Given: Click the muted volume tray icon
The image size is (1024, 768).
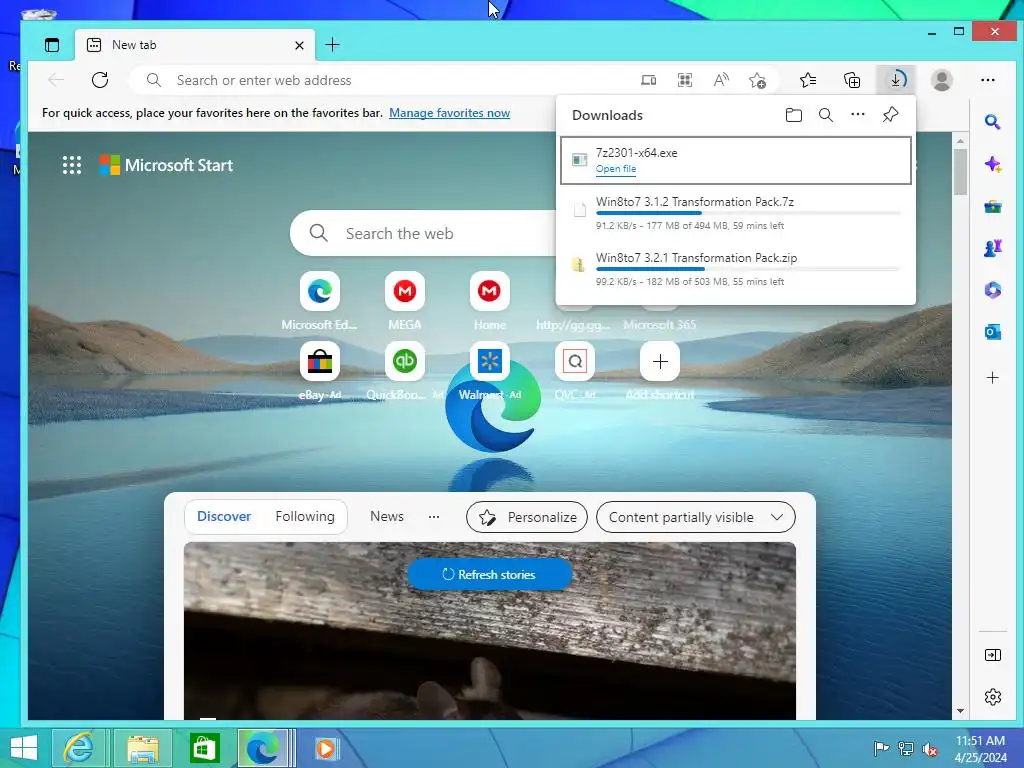Looking at the screenshot, I should [929, 750].
